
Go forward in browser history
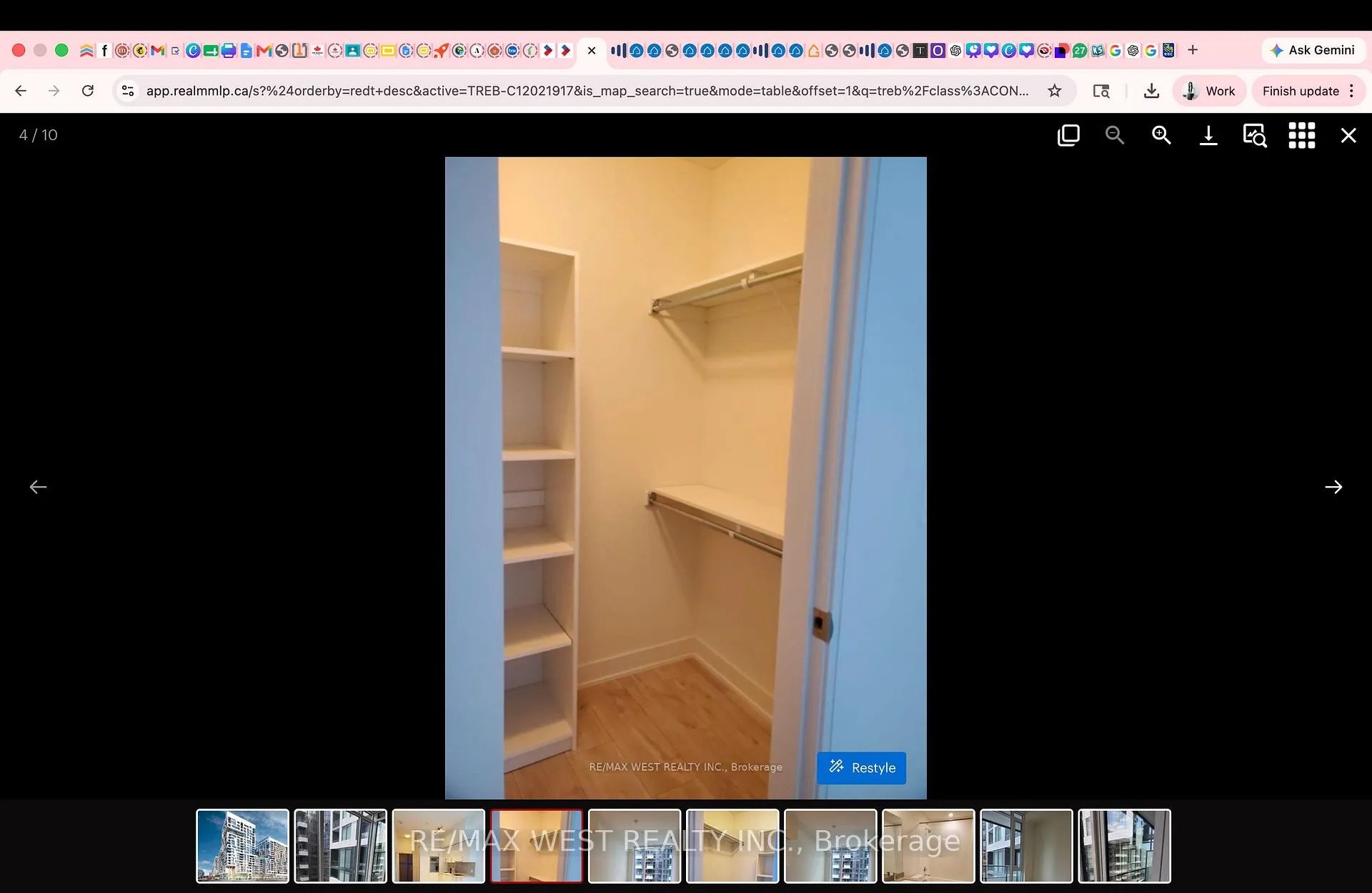(54, 91)
